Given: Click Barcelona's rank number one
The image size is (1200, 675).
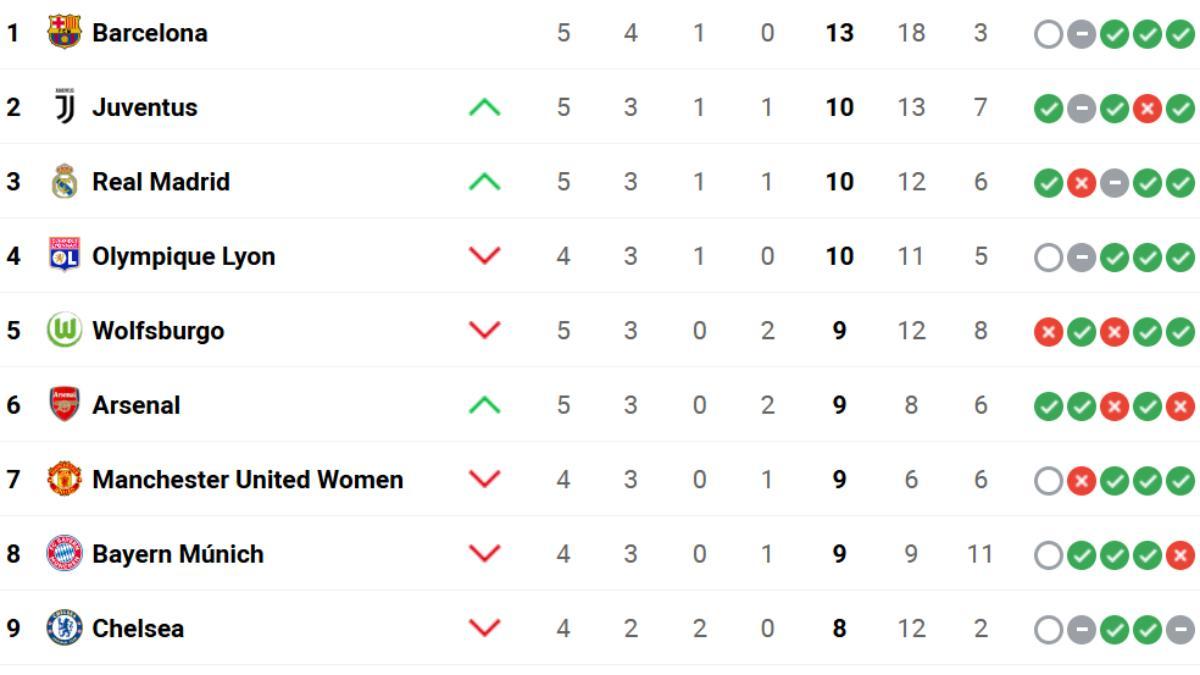Looking at the screenshot, I should click(x=12, y=31).
